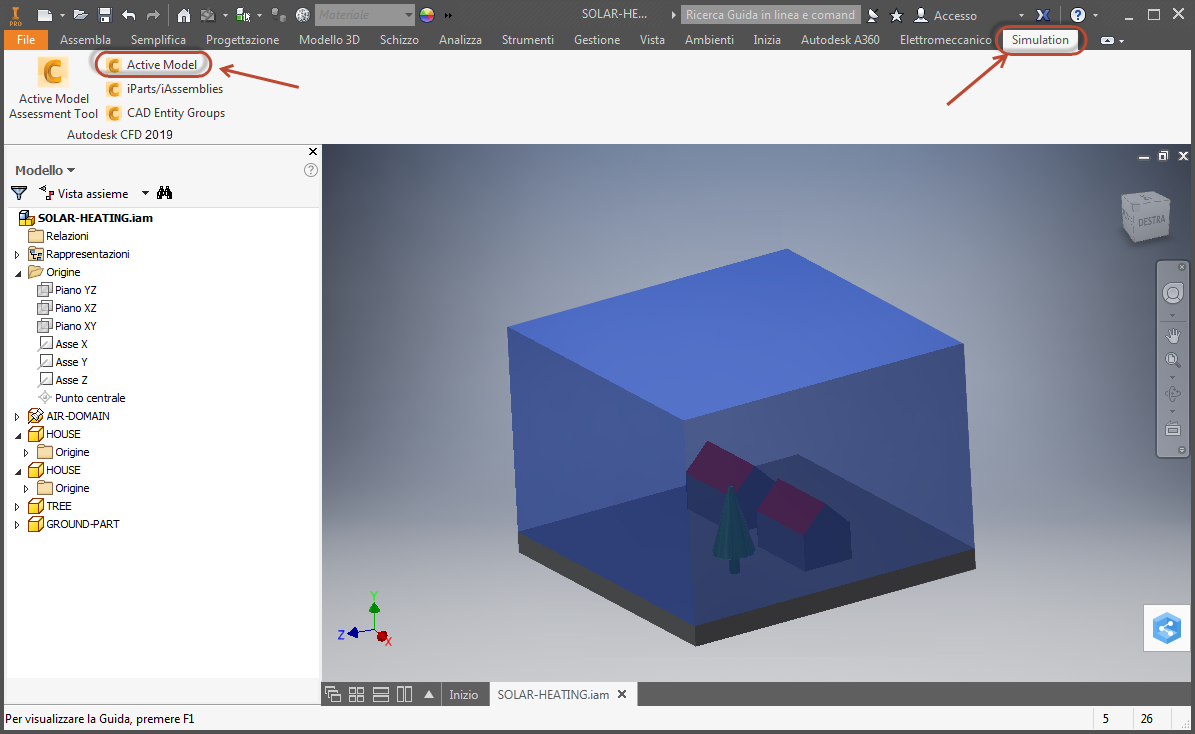
Task: Click the Autodesk Exchange X icon
Action: [x=1043, y=14]
